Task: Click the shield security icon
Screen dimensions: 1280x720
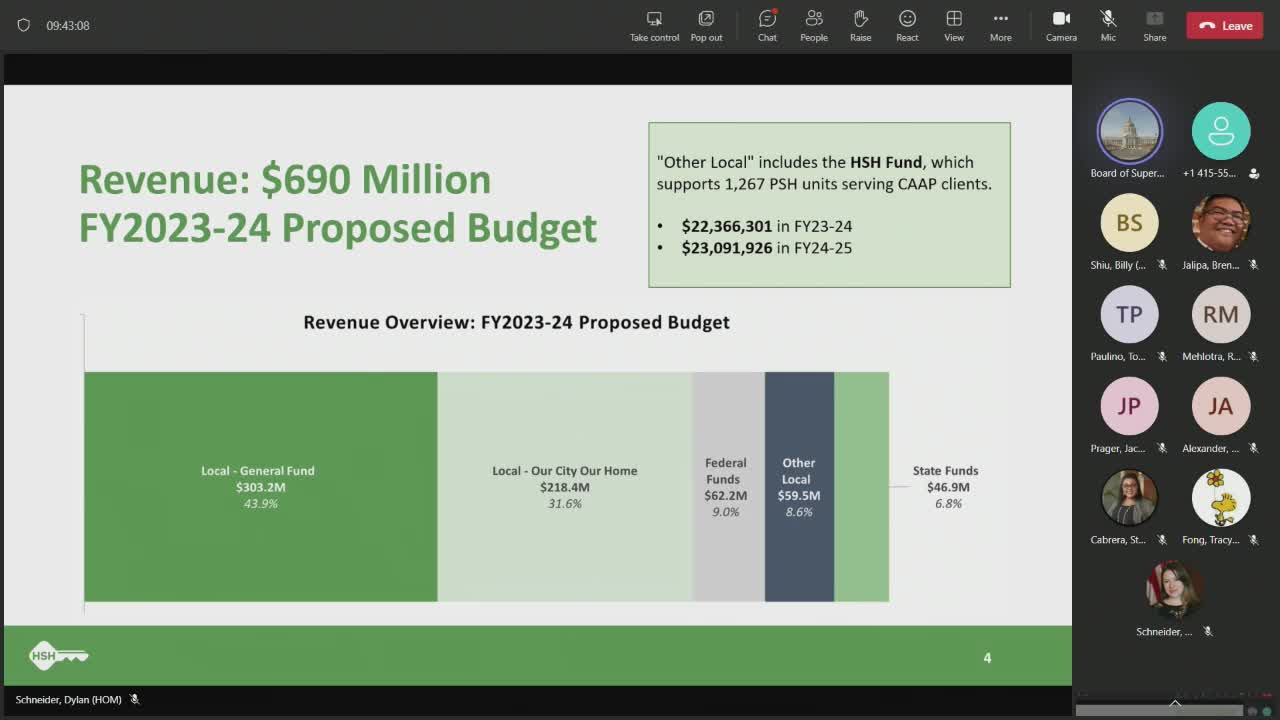Action: (24, 25)
